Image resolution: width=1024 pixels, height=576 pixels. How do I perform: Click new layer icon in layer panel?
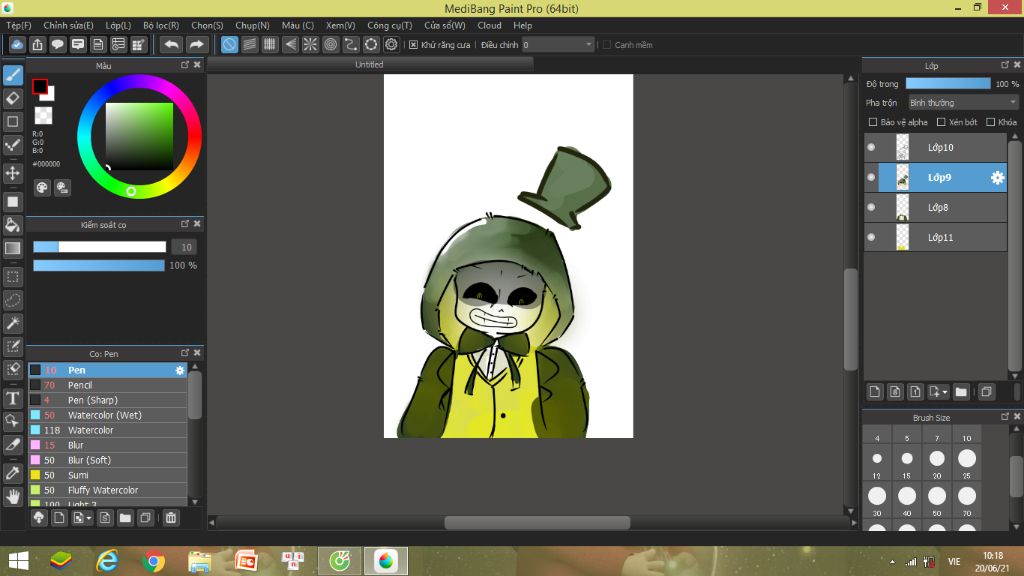click(874, 392)
